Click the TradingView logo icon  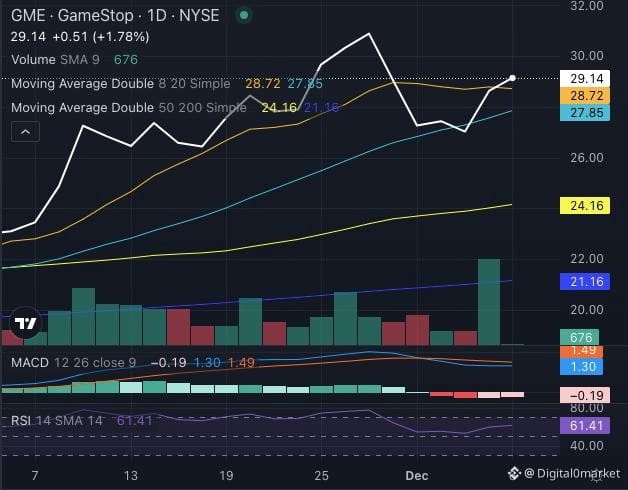pyautogui.click(x=25, y=323)
